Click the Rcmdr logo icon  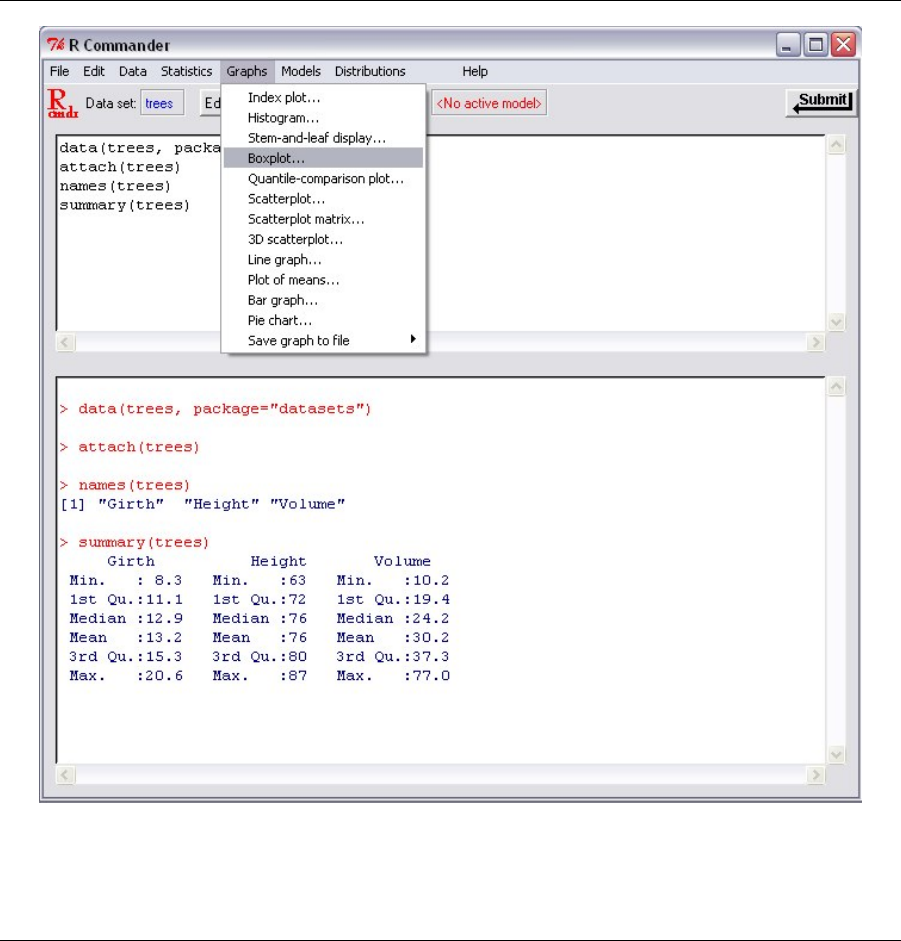pyautogui.click(x=62, y=103)
